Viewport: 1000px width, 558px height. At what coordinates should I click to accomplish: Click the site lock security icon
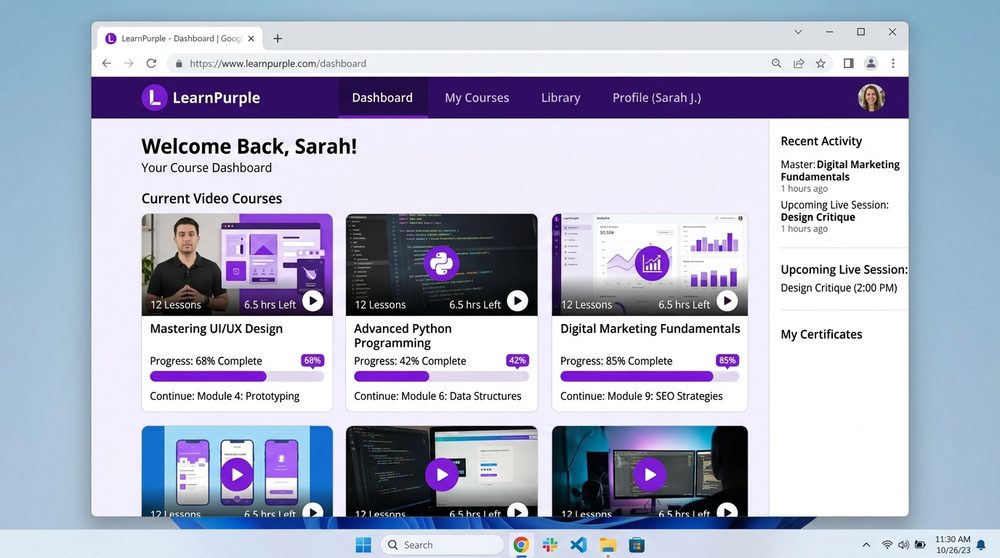[179, 63]
